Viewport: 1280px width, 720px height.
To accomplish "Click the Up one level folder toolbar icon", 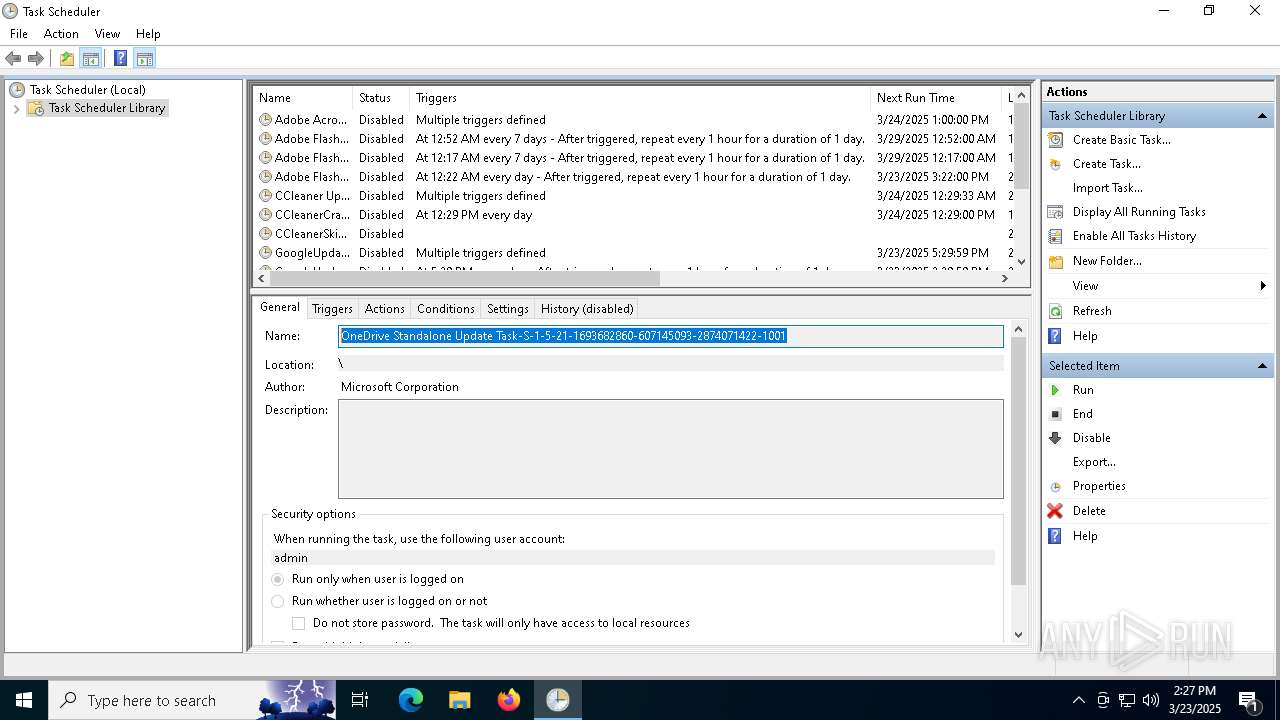I will click(x=66, y=58).
